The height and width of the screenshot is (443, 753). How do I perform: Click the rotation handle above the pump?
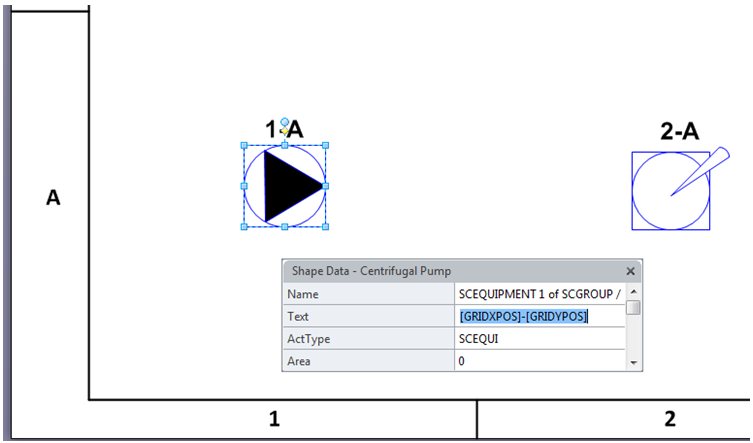tap(285, 122)
